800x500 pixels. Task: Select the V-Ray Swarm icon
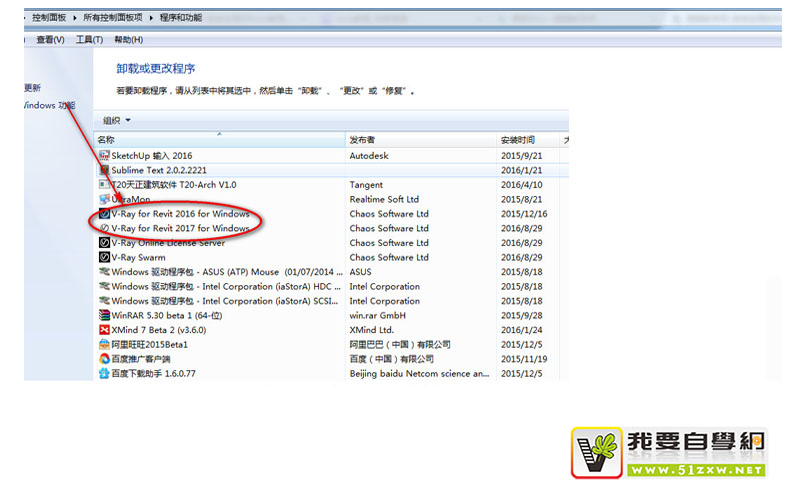click(104, 257)
